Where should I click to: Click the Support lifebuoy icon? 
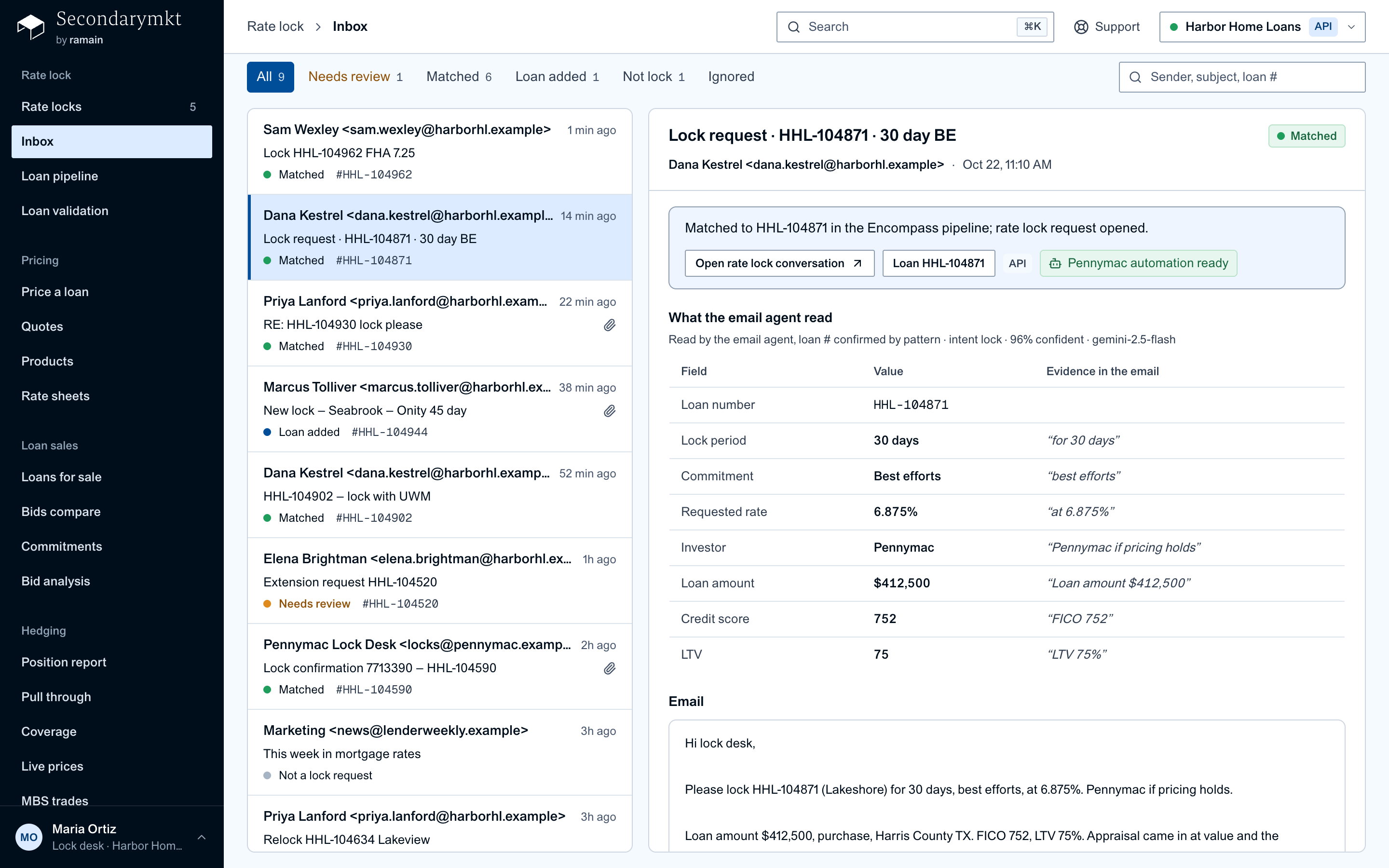[x=1081, y=27]
